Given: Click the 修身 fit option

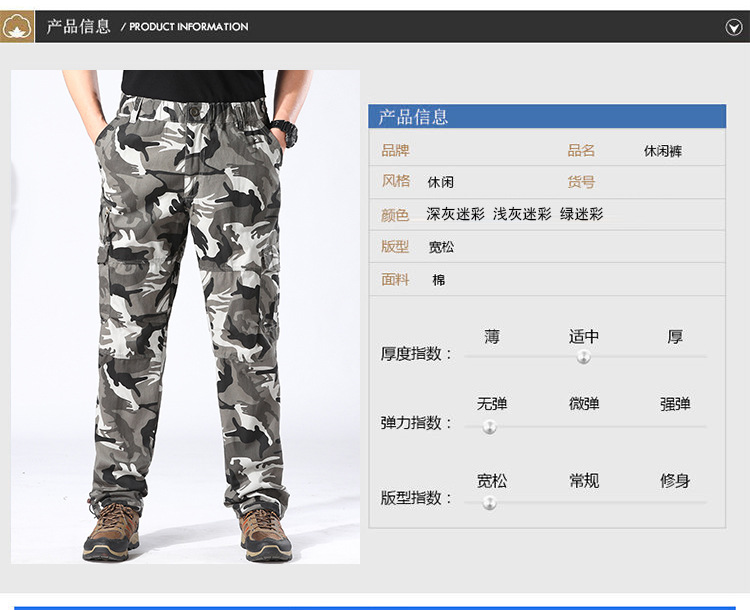Looking at the screenshot, I should coord(675,480).
